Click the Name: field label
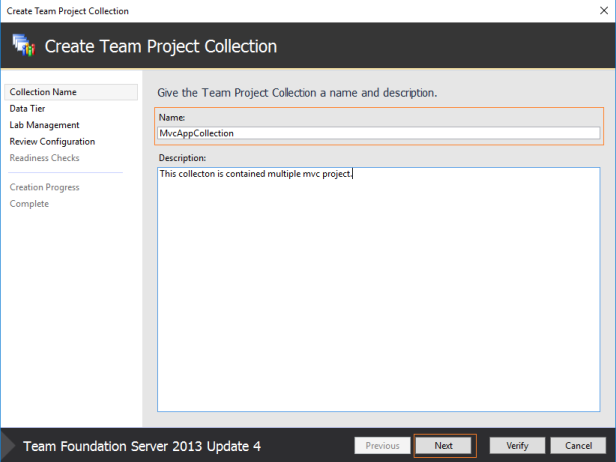Image resolution: width=616 pixels, height=462 pixels. 172,117
